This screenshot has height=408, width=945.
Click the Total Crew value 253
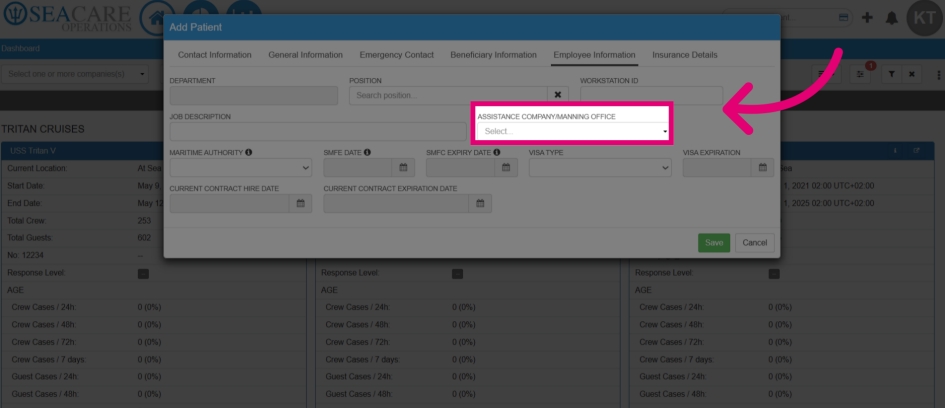click(x=144, y=221)
